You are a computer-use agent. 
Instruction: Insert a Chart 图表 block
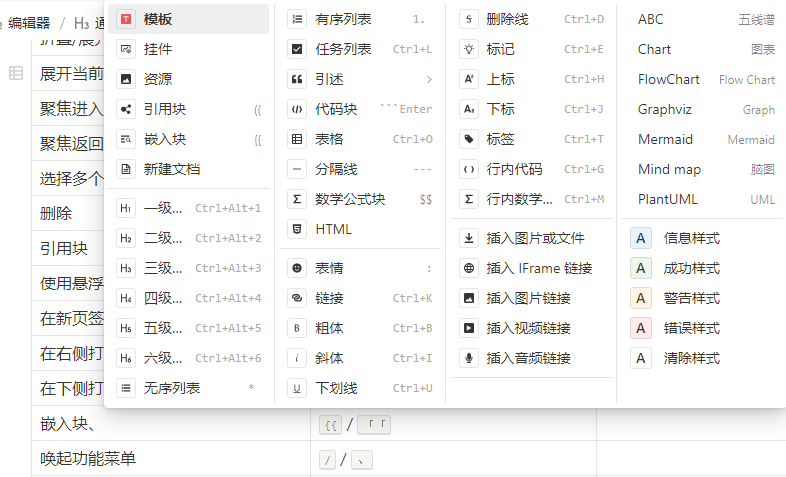(x=704, y=49)
